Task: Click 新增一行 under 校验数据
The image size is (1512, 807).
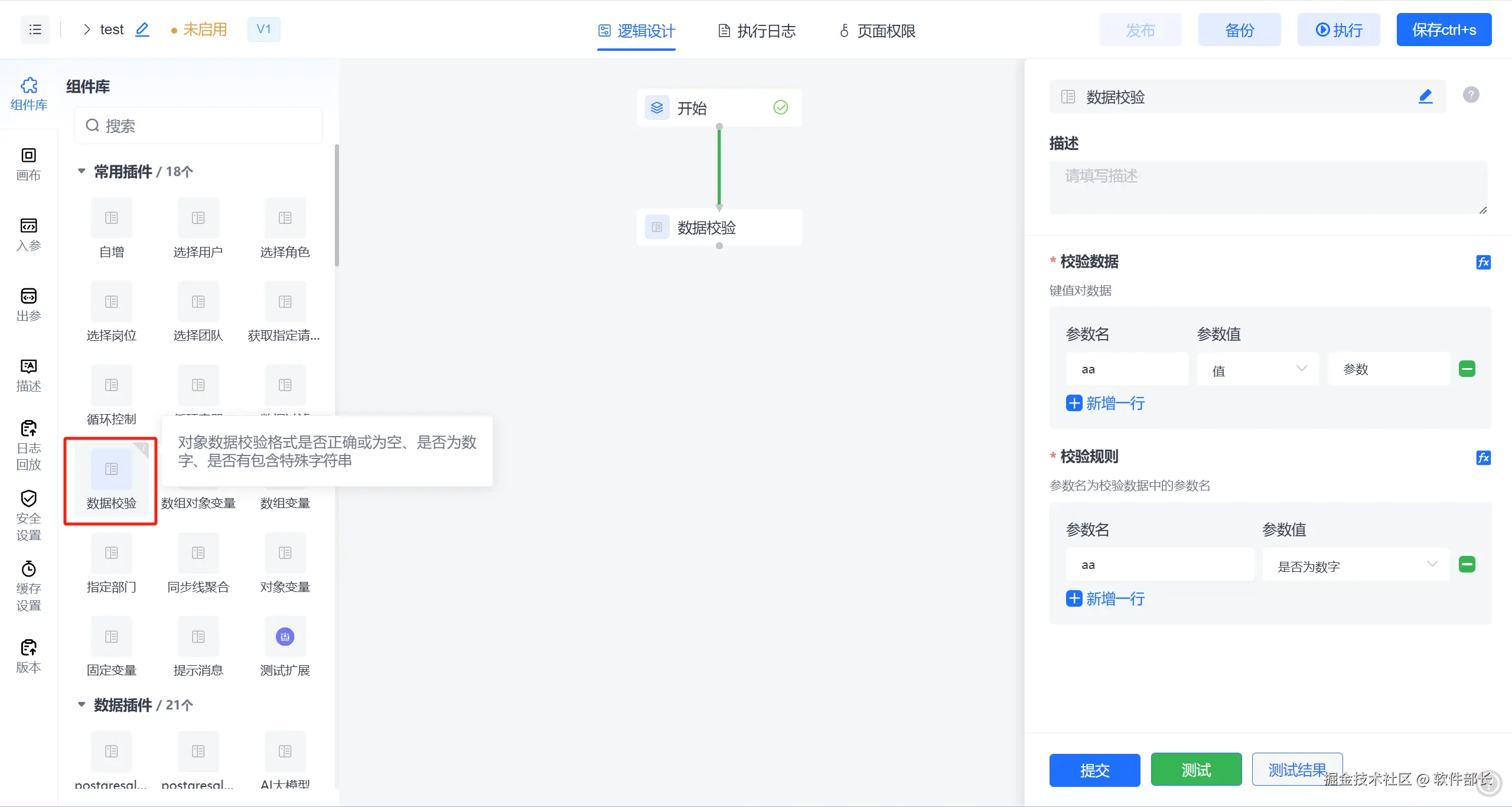Action: pos(1106,403)
